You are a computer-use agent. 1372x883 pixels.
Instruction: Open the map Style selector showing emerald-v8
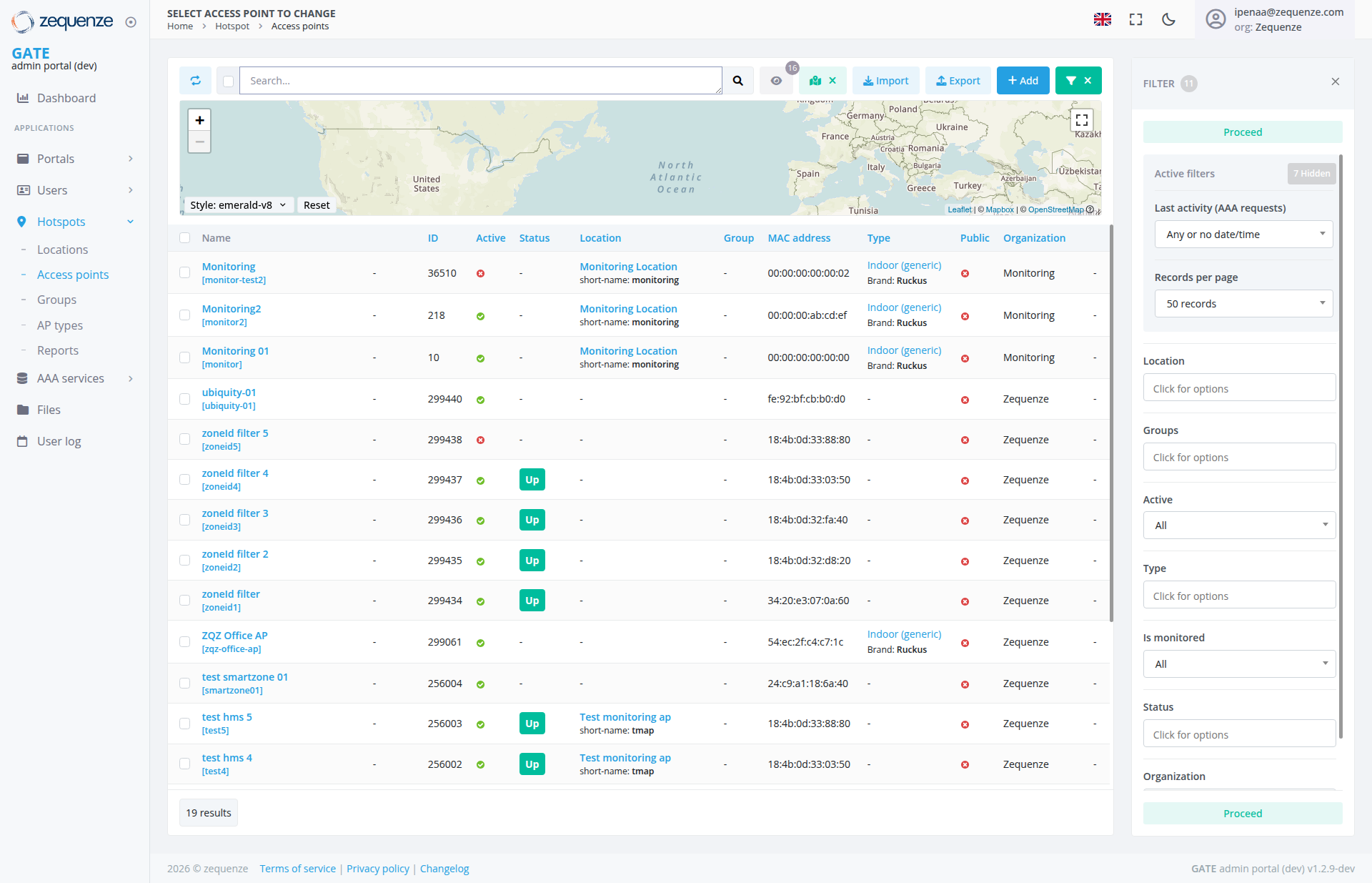(238, 204)
